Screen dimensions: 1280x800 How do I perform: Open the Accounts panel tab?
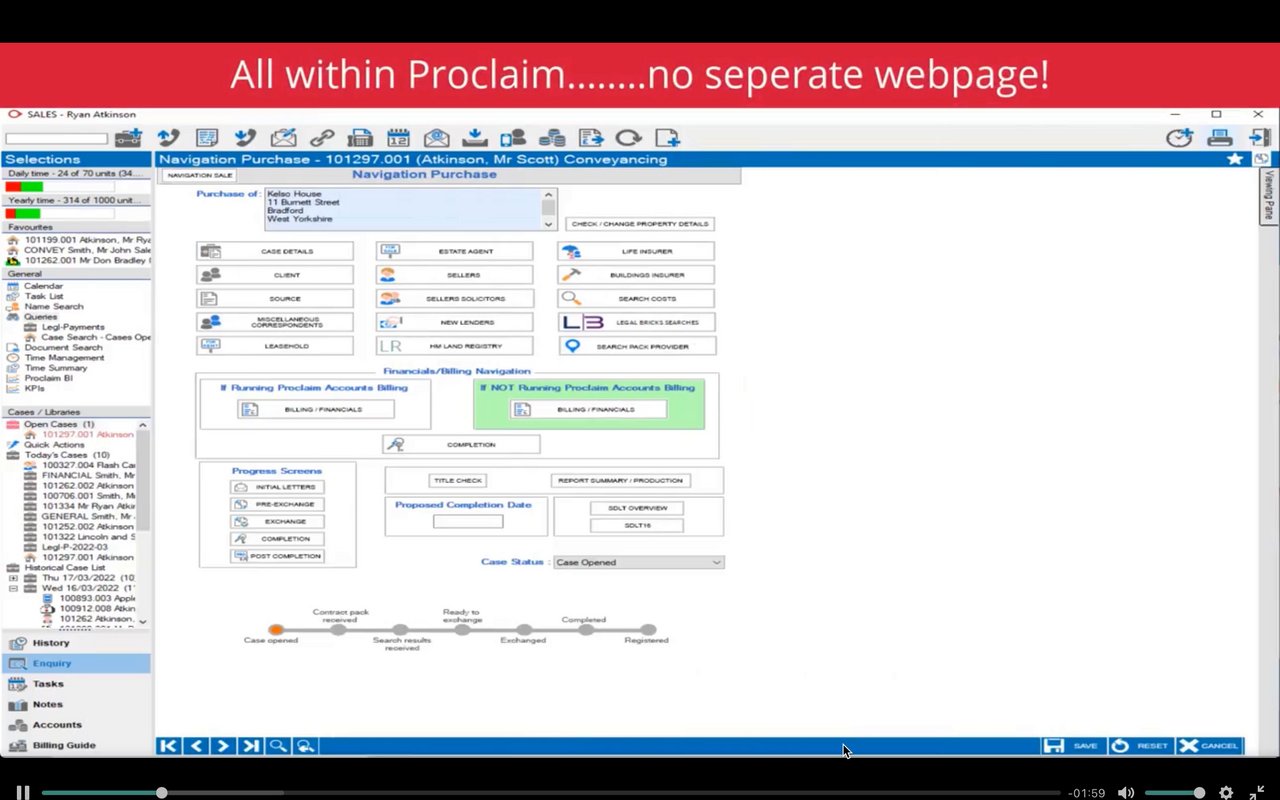point(76,725)
